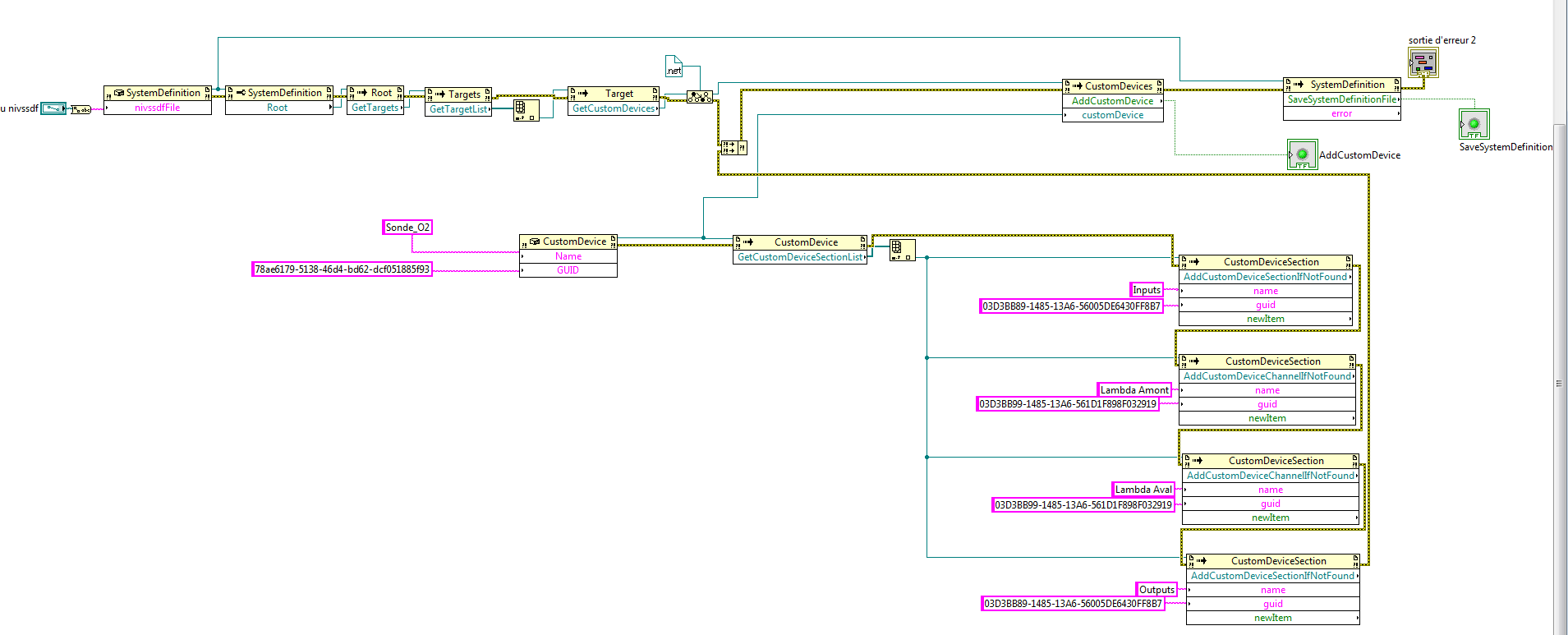Click the Build Array node below GetCustomDevices
The image size is (1568, 635).
pos(733,148)
